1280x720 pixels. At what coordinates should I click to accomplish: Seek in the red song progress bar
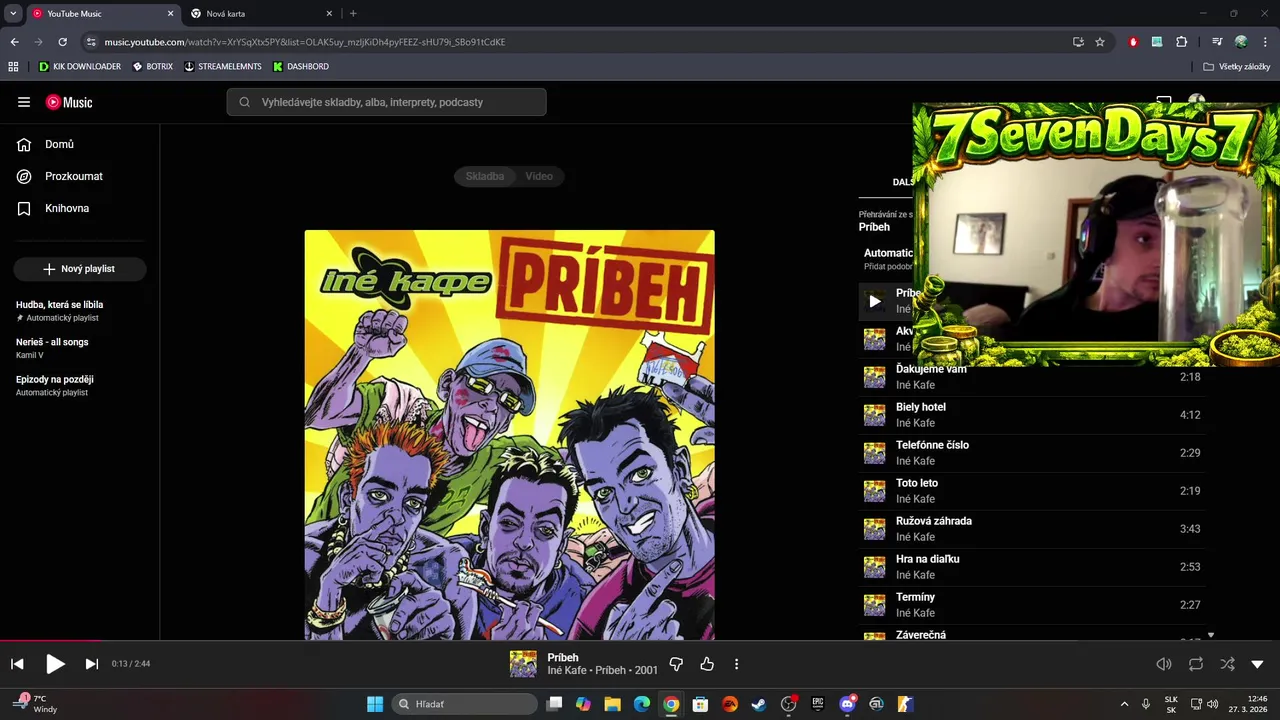click(x=50, y=641)
